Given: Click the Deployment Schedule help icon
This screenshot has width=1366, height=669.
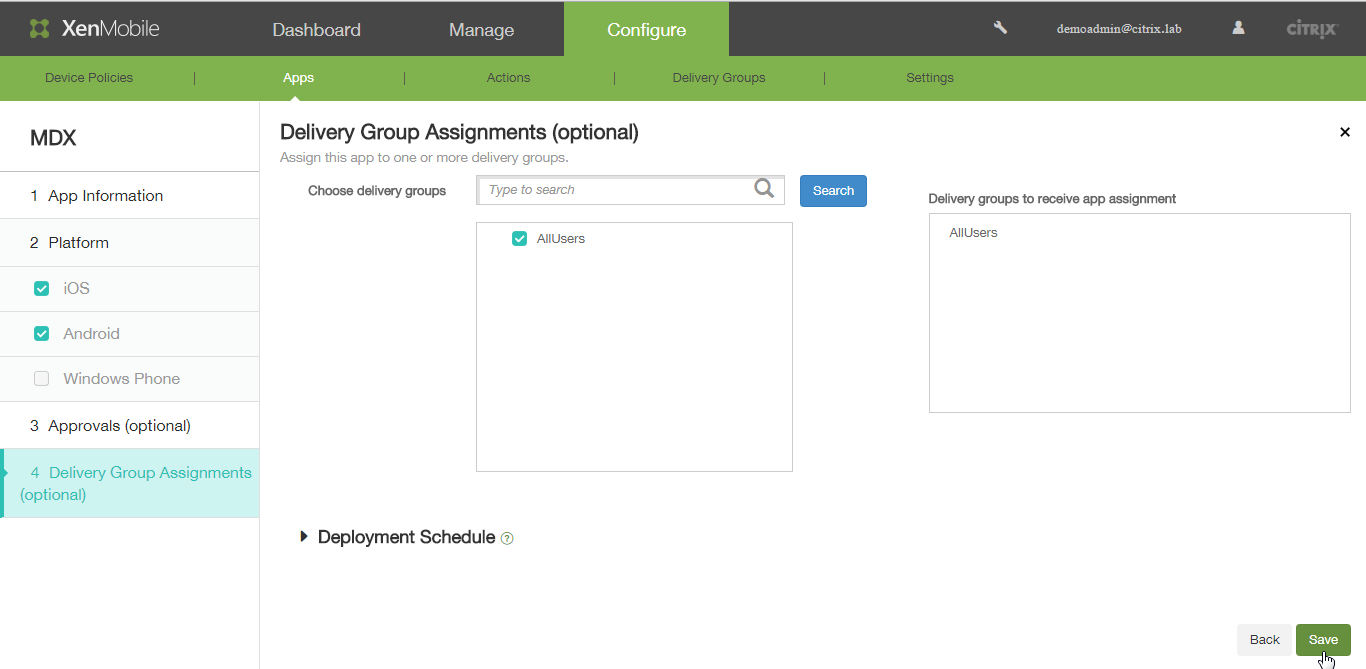Looking at the screenshot, I should point(507,538).
